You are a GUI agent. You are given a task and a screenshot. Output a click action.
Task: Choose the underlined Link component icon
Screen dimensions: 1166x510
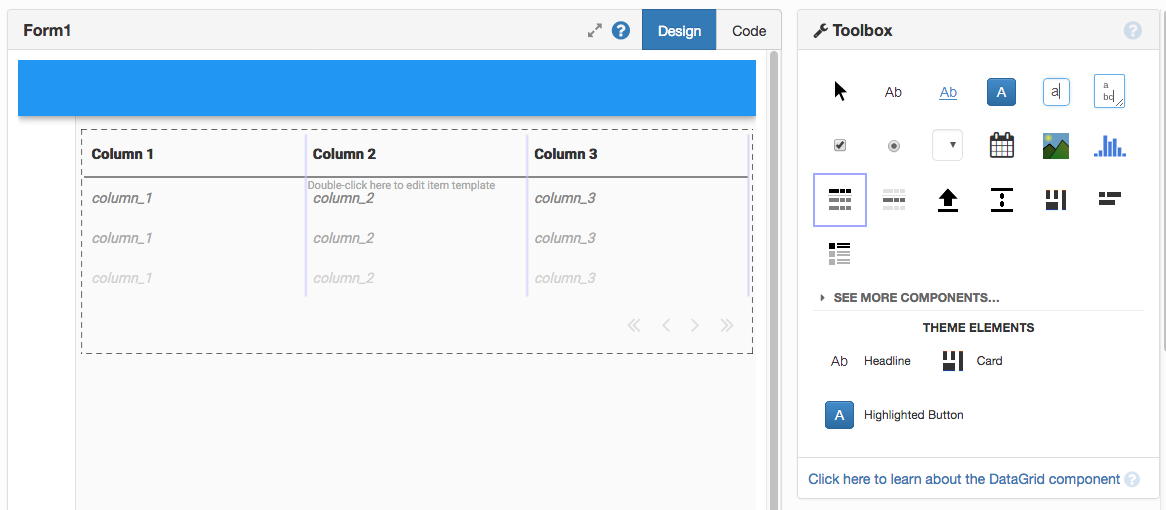948,92
